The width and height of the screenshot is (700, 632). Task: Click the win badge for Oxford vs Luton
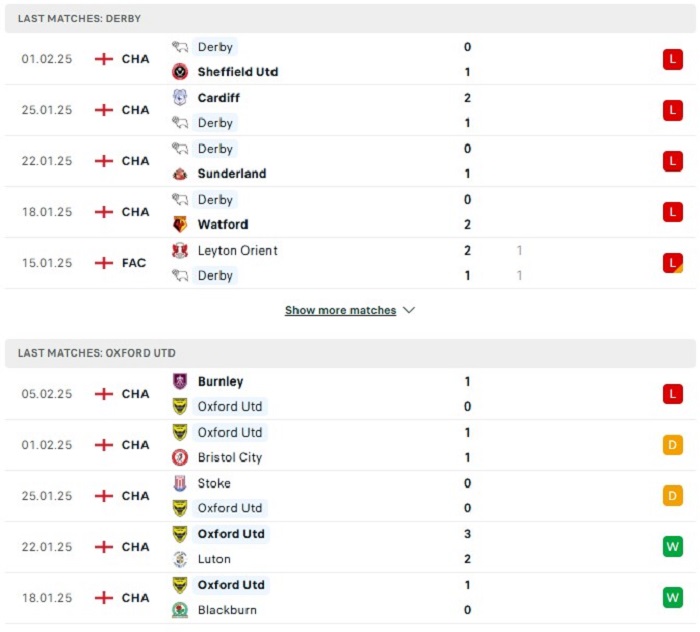click(673, 547)
